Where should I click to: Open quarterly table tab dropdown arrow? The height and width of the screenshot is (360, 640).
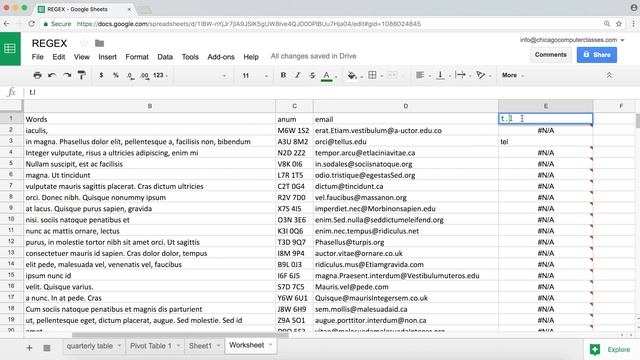coord(119,345)
